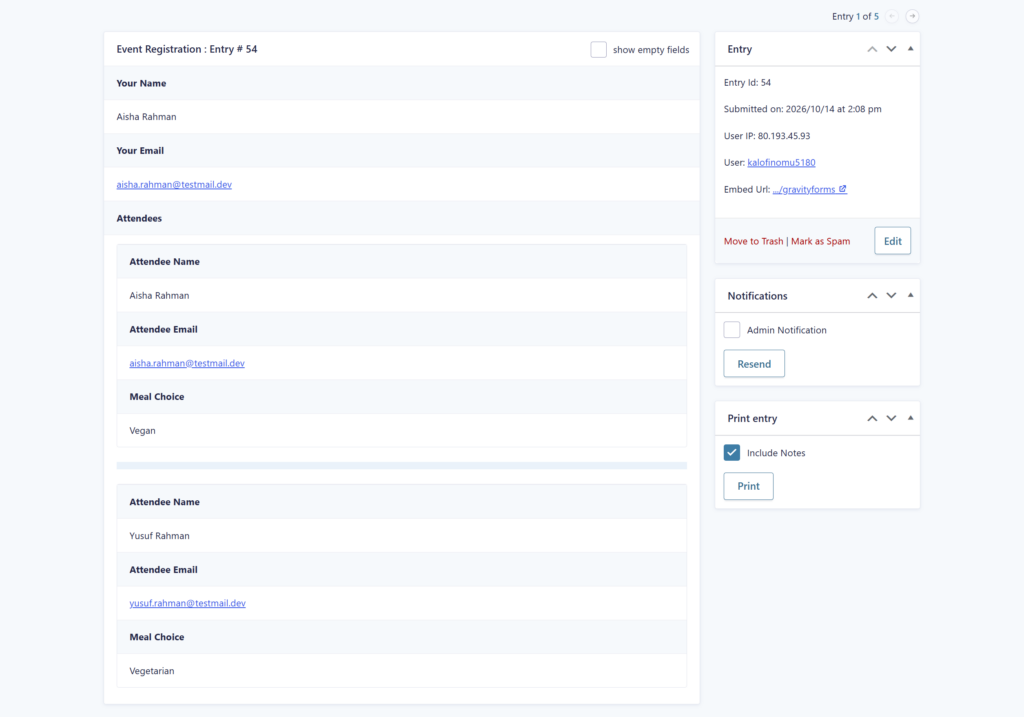Click the Edit button
Viewport: 1024px width, 717px height.
[x=893, y=241]
